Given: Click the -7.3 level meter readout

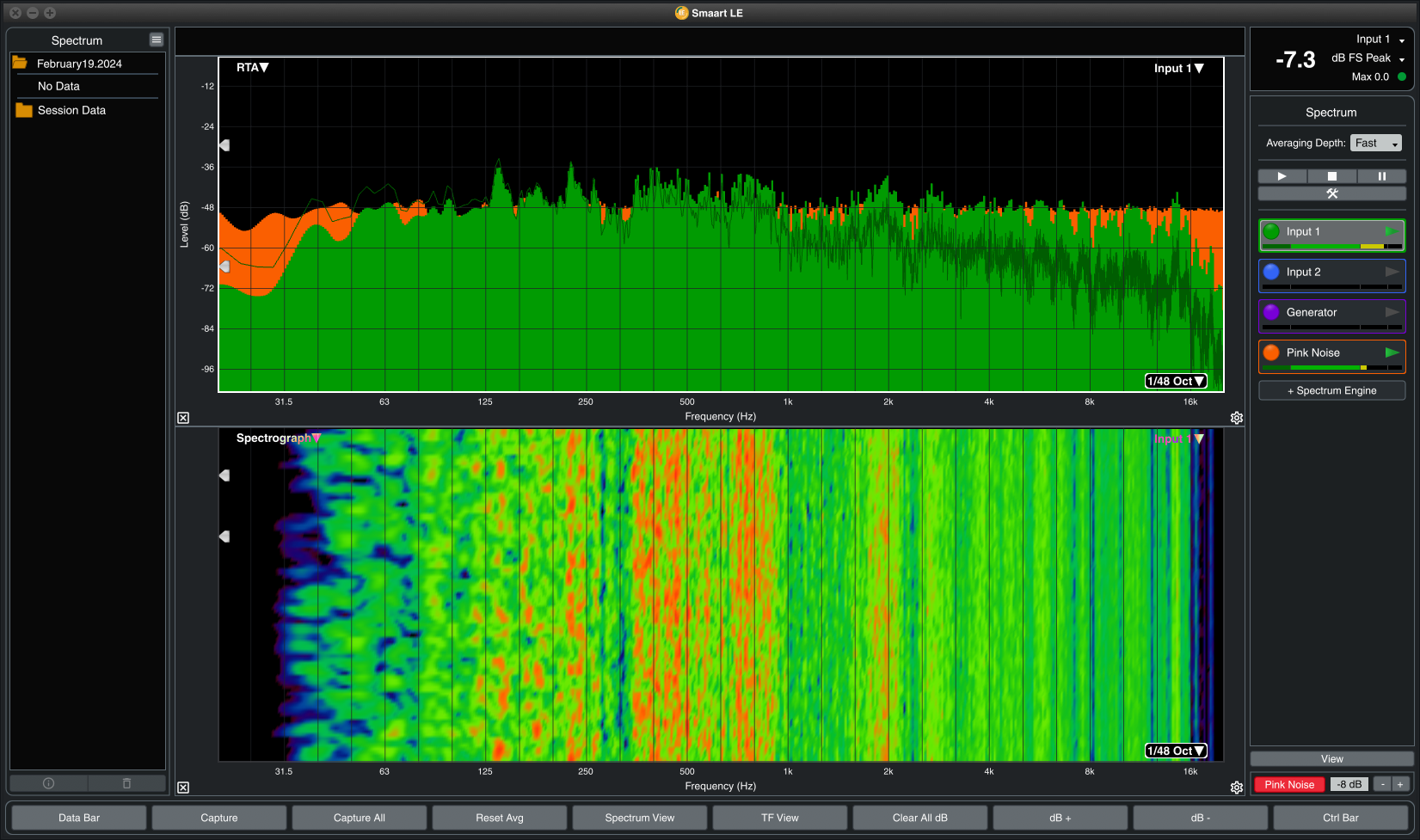Looking at the screenshot, I should 1295,59.
